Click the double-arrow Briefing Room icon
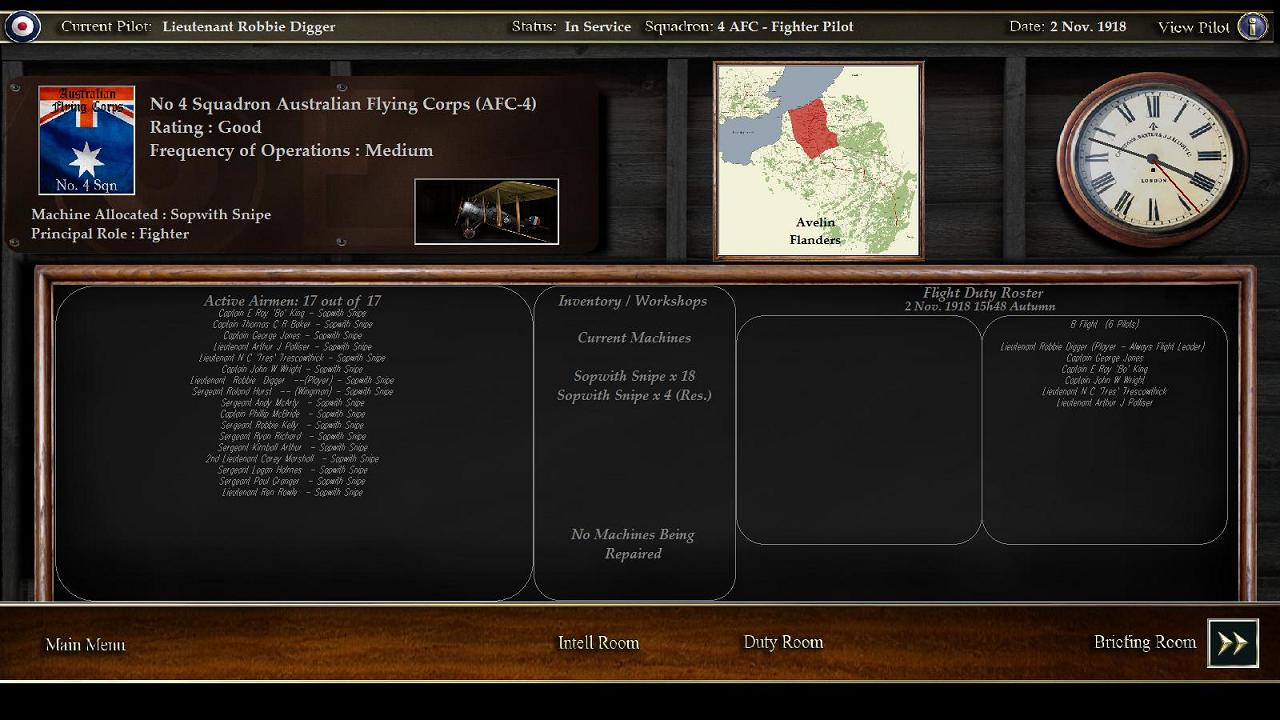The width and height of the screenshot is (1280, 720). [x=1232, y=643]
